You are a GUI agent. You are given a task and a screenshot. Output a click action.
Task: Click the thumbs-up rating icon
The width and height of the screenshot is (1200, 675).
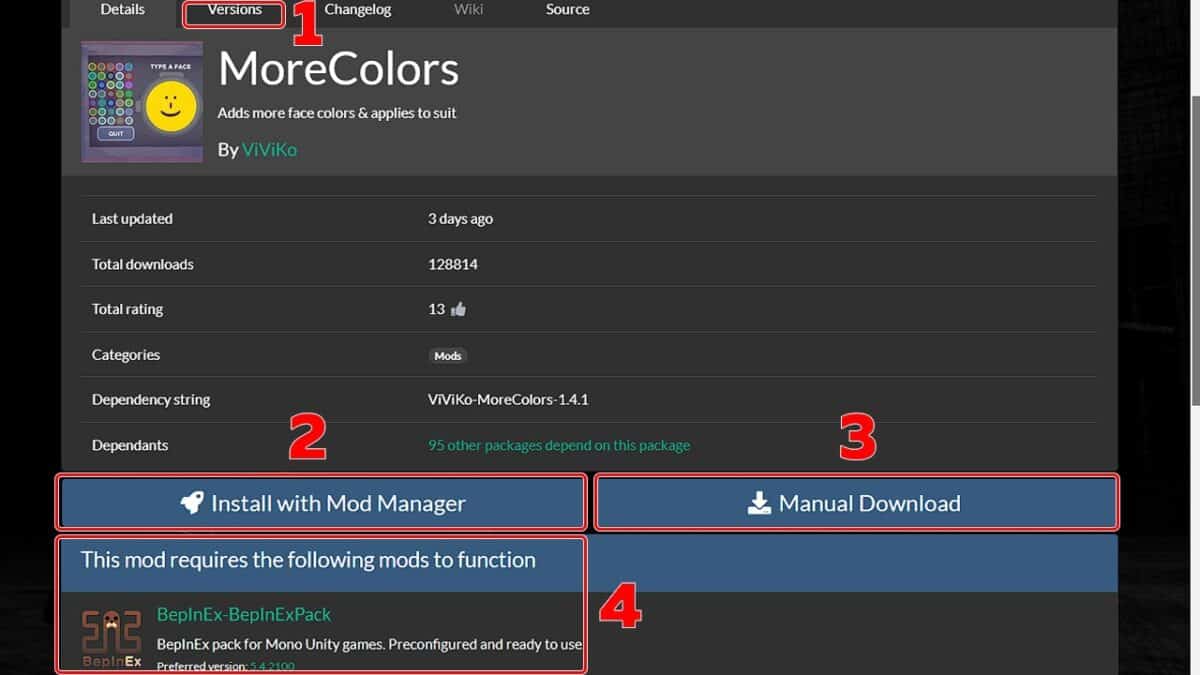point(459,310)
